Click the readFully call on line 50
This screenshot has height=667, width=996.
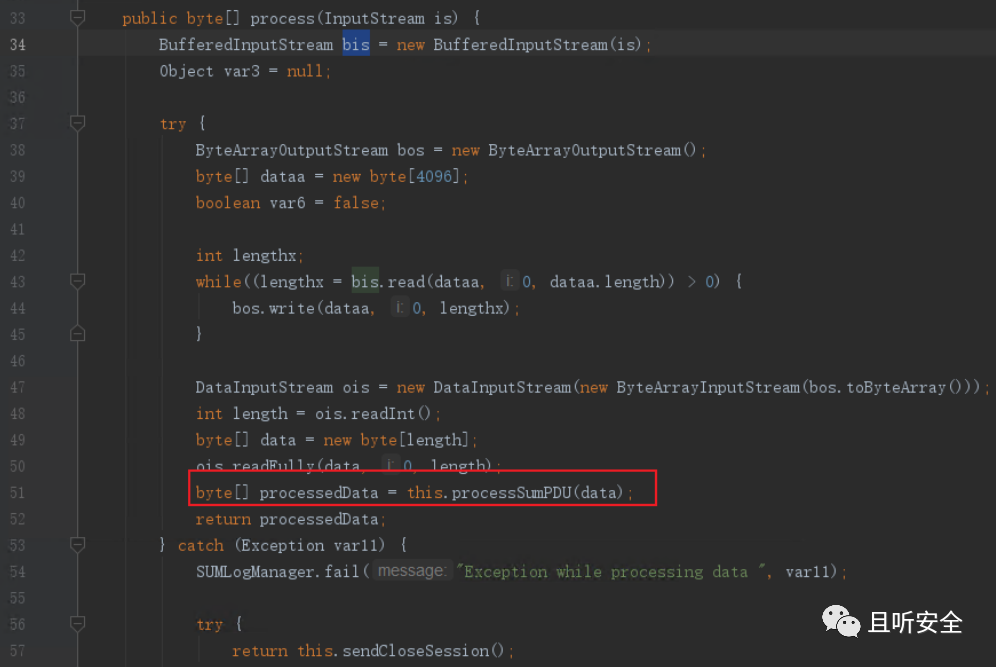point(273,466)
